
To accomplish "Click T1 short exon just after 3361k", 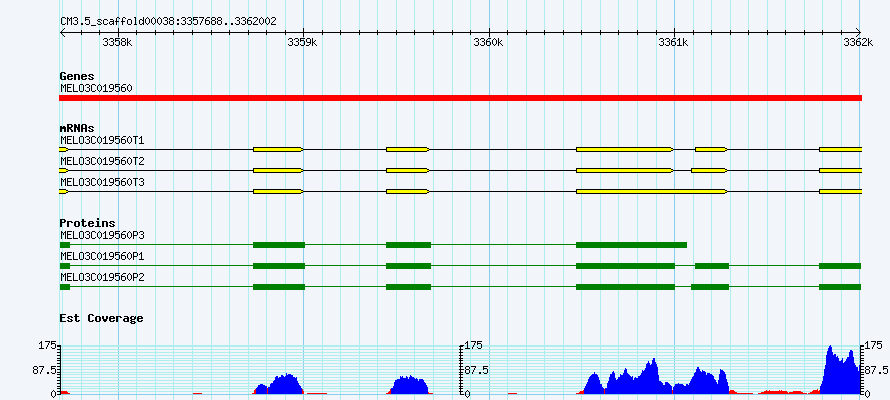I will pos(712,149).
